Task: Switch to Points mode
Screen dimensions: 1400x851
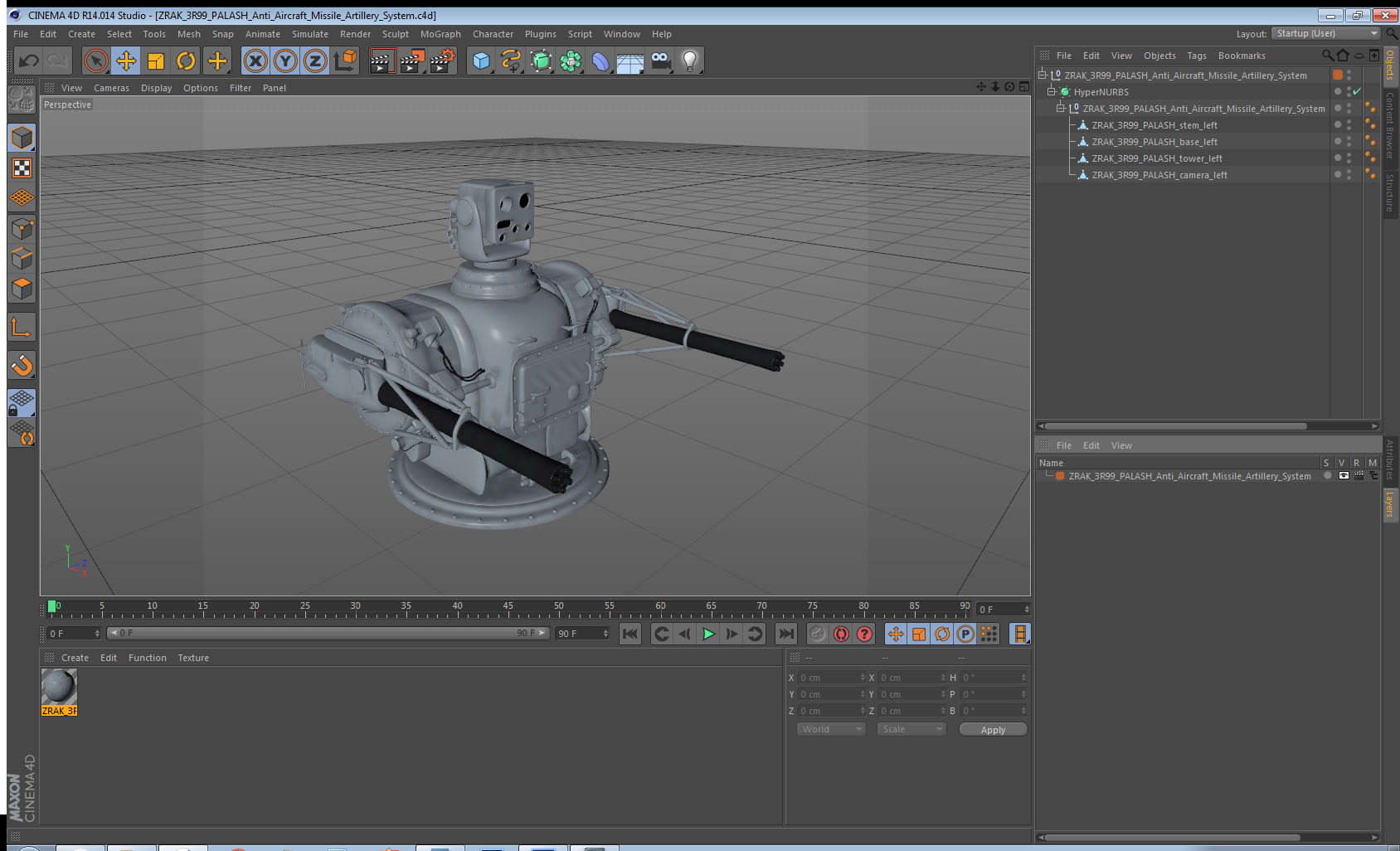Action: (22, 228)
